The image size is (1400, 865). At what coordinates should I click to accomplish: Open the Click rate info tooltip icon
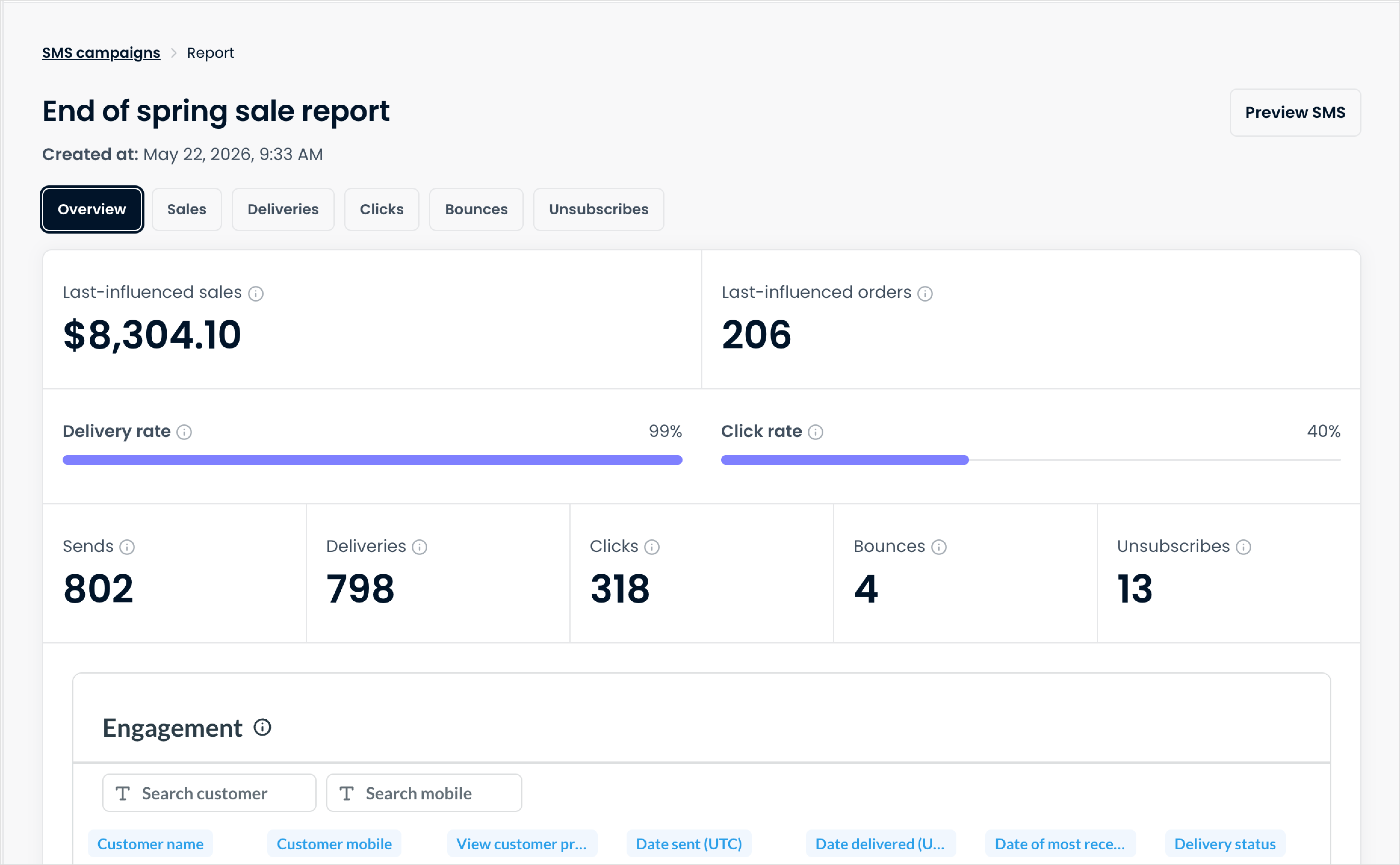tap(816, 432)
